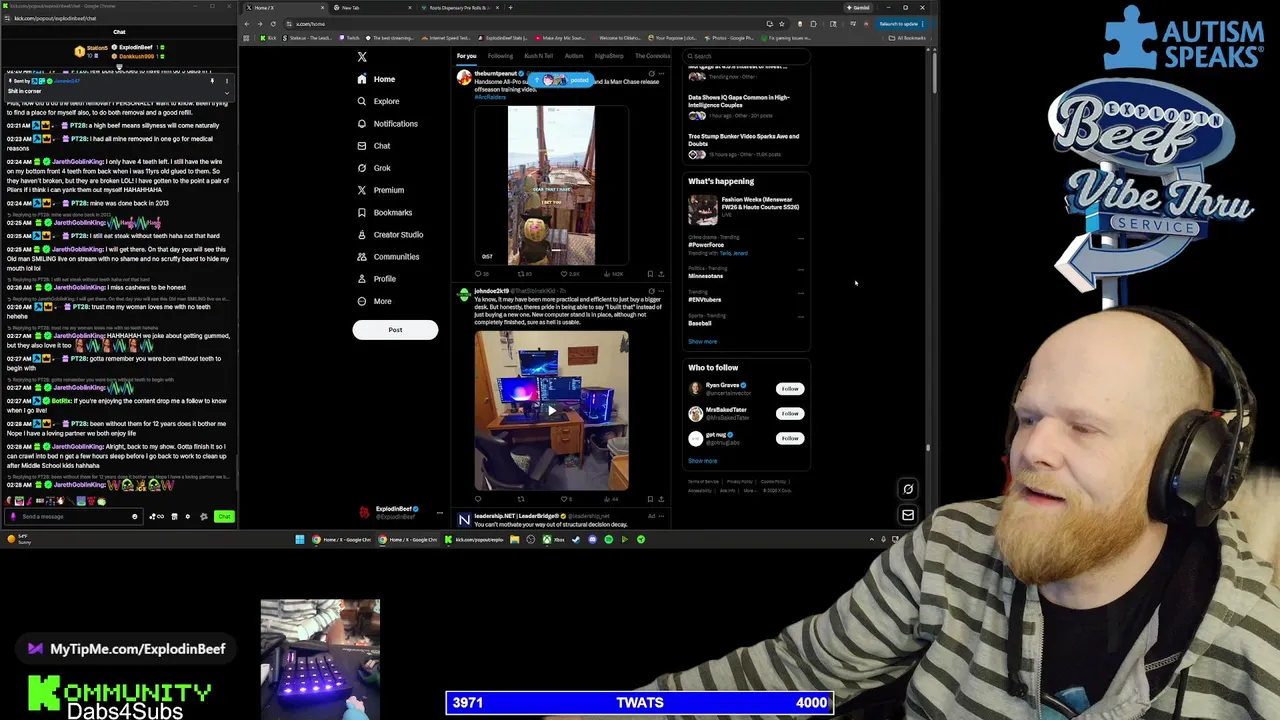Open Bookmarks in the X sidebar
Image resolution: width=1280 pixels, height=720 pixels.
tap(384, 212)
